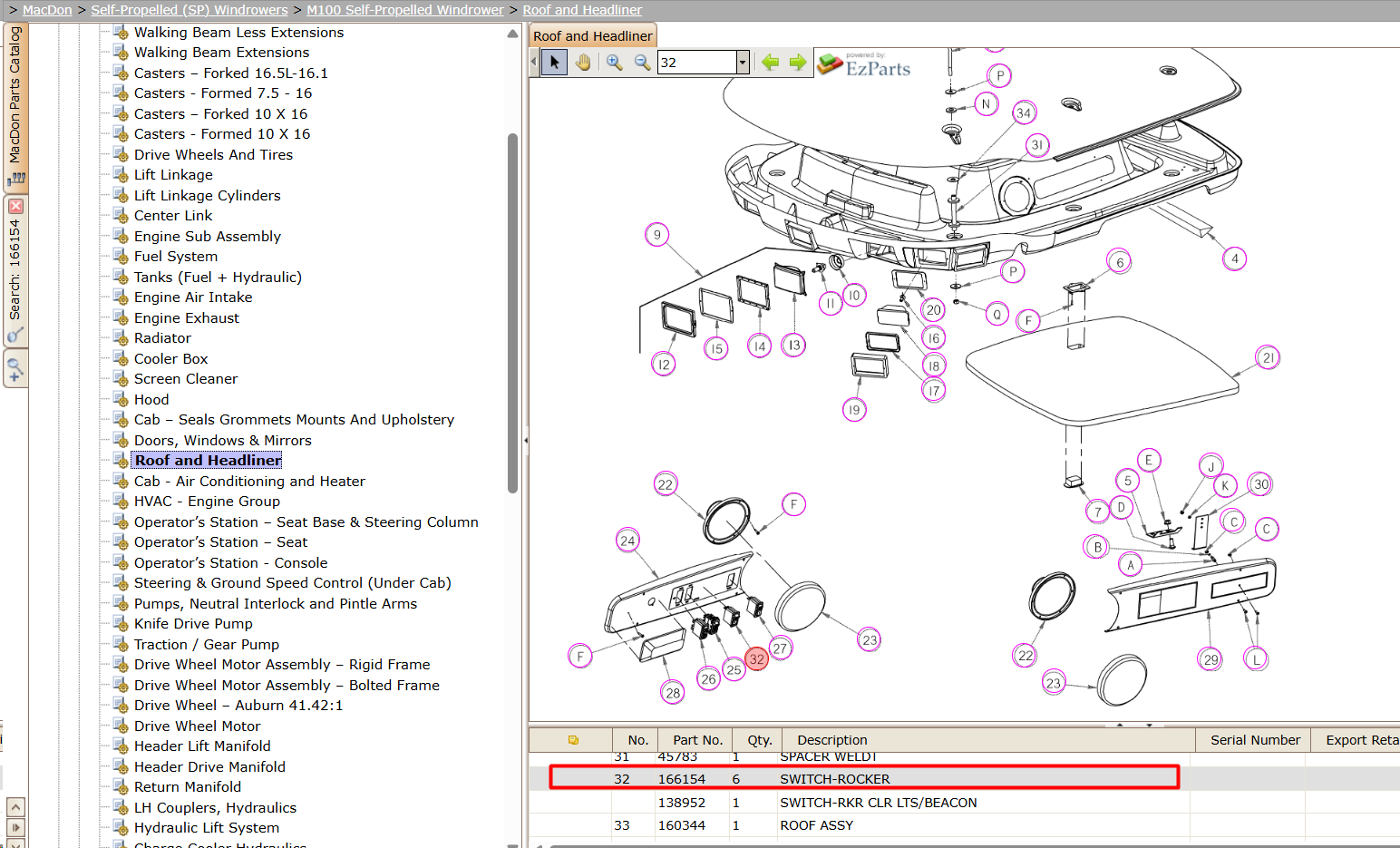Zoom out of the diagram
The width and height of the screenshot is (1400, 848).
642,63
